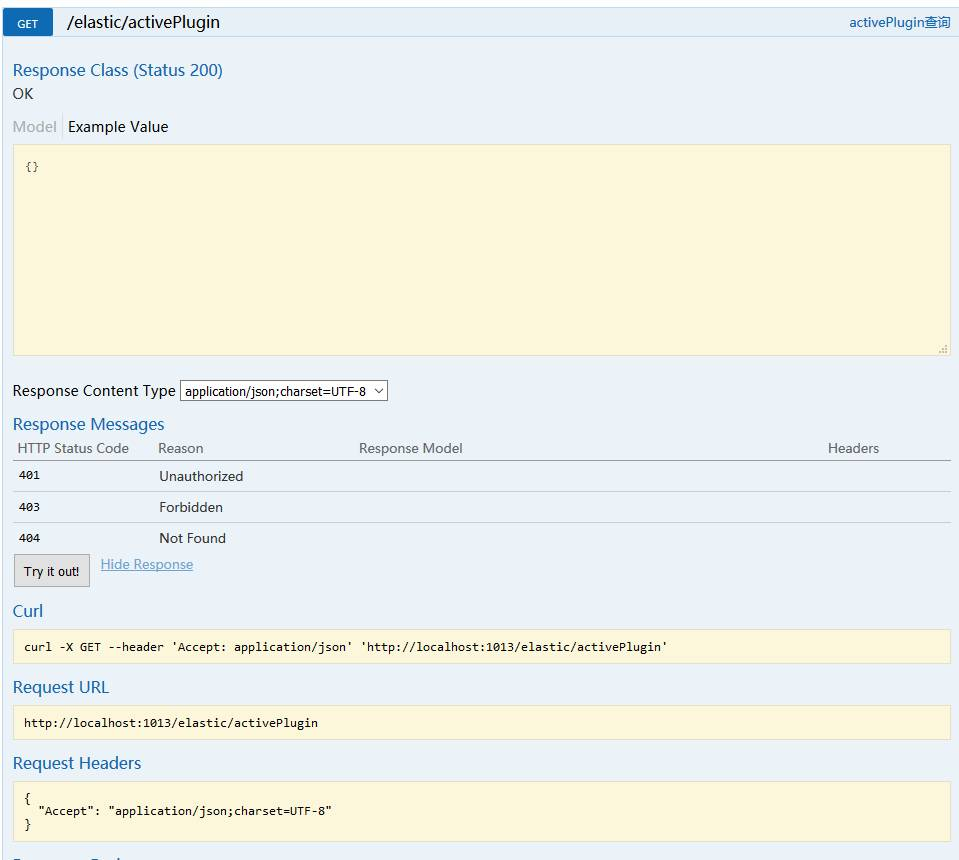The image size is (959, 860).
Task: Open the Response Content Type dropdown
Action: pyautogui.click(x=283, y=391)
